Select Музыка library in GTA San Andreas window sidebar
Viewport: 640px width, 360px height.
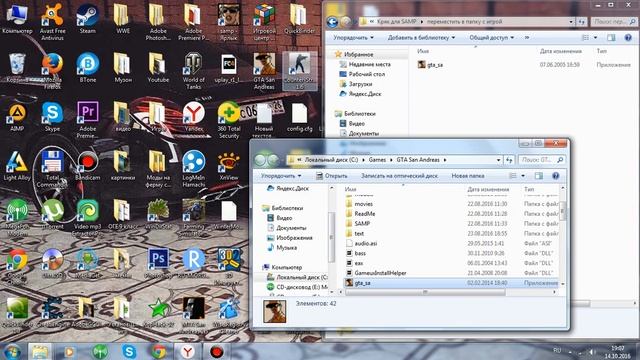[282, 248]
